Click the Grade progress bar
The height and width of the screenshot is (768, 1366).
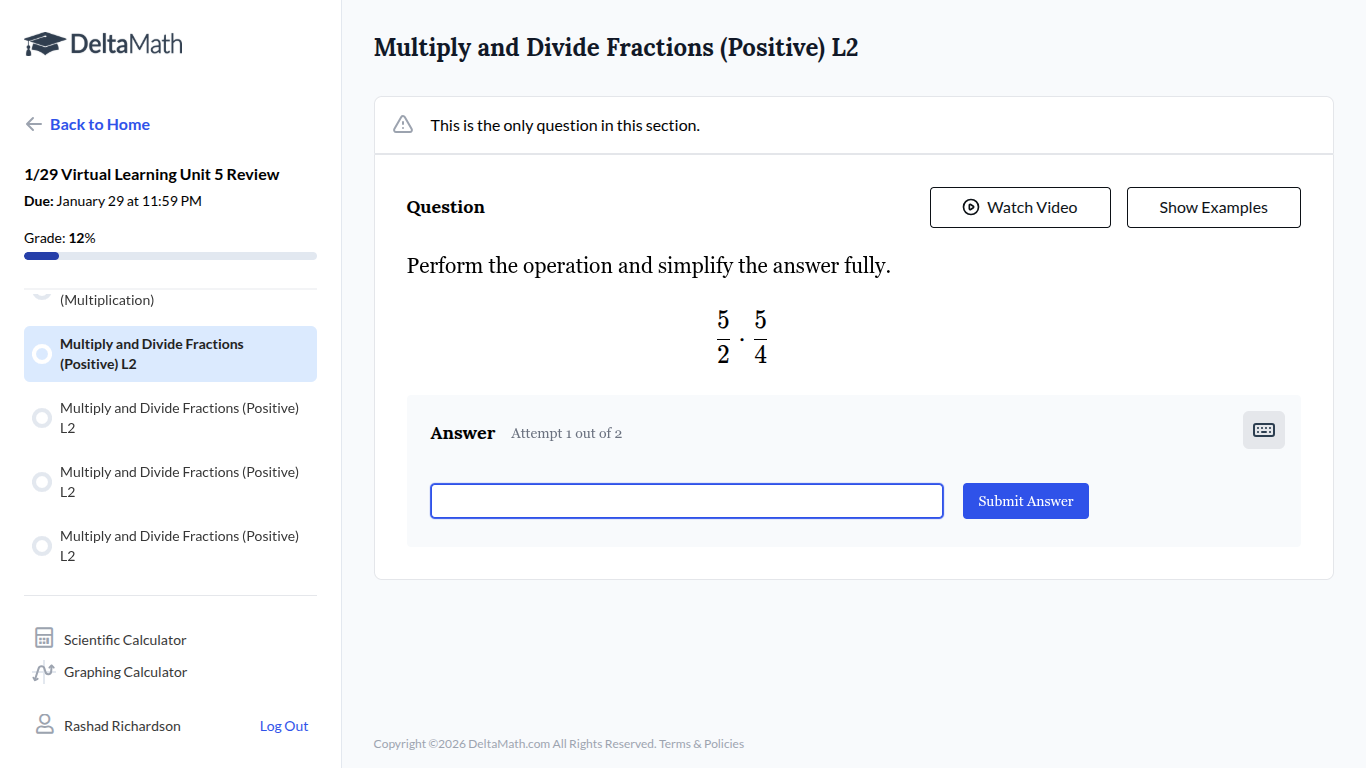170,255
